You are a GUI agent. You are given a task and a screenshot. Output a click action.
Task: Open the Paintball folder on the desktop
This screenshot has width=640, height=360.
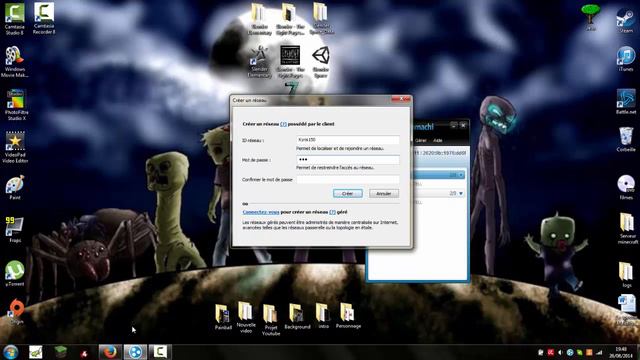223,317
